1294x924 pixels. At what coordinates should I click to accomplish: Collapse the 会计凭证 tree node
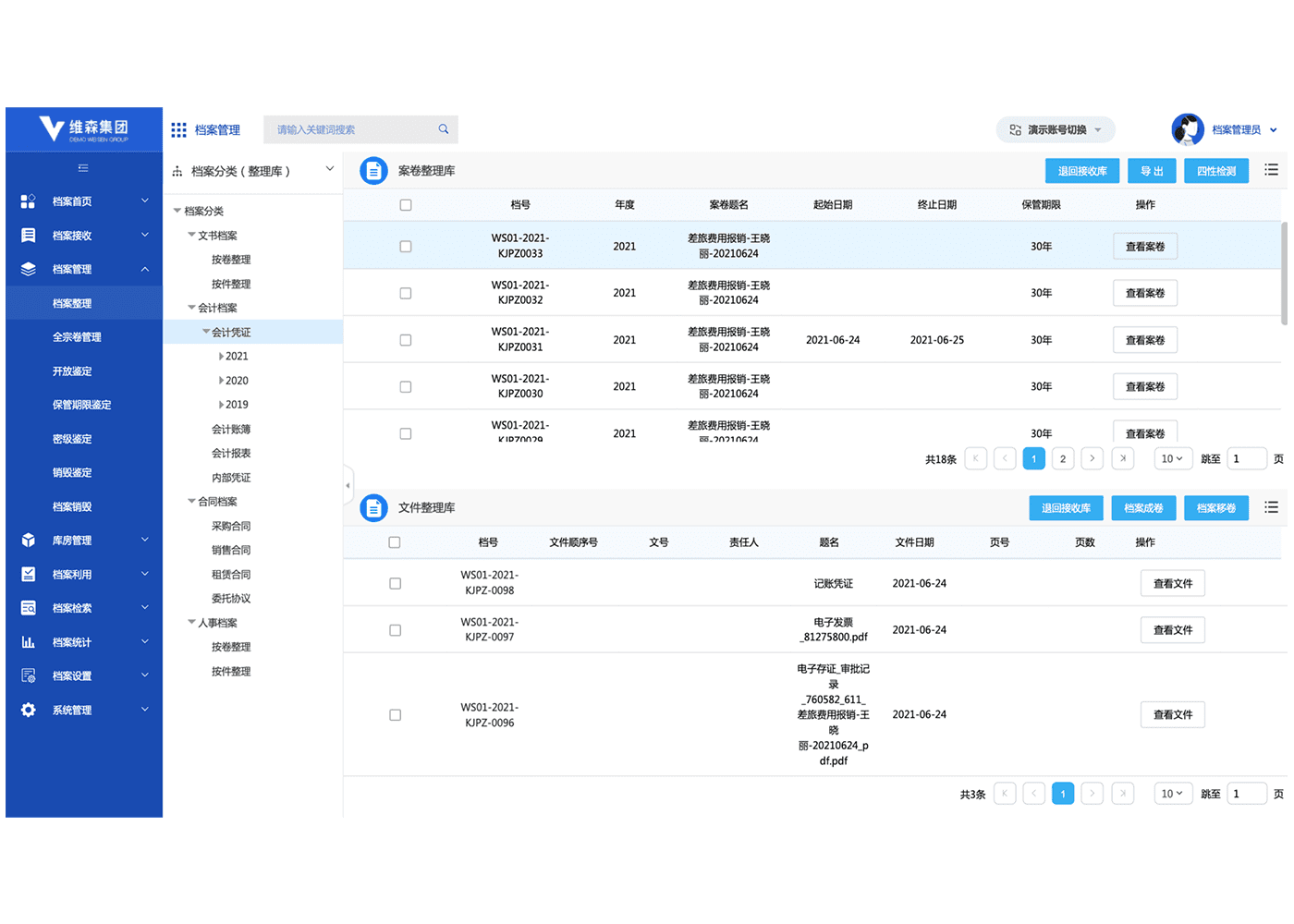[x=206, y=332]
